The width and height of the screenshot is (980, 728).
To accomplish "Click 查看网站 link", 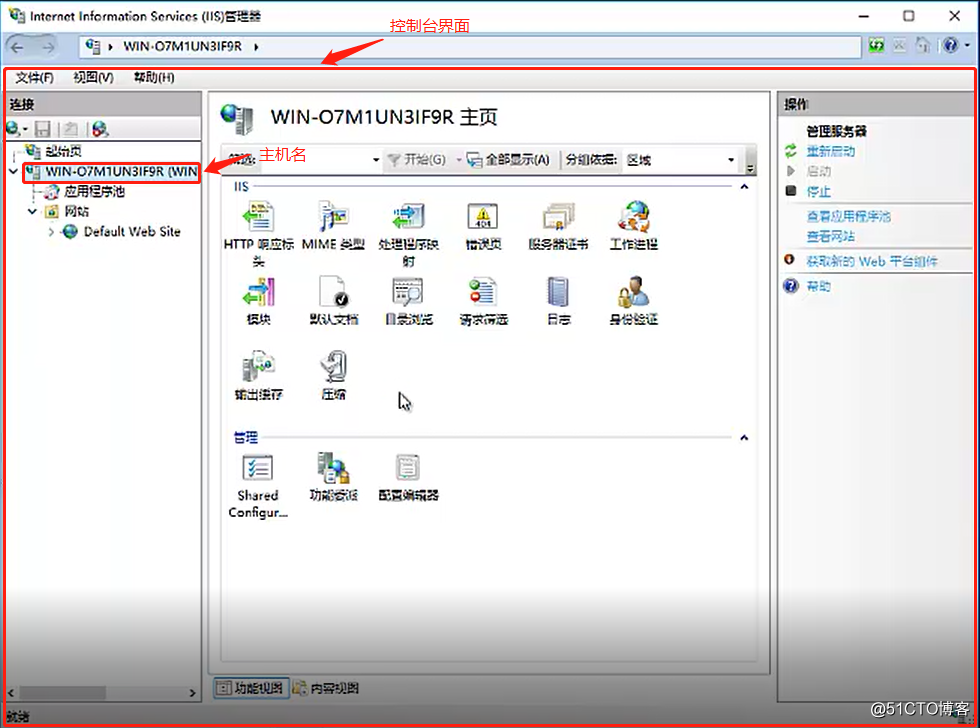I will pos(830,236).
